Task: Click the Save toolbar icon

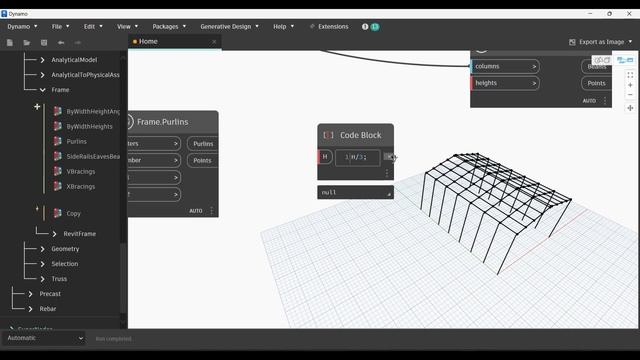Action: 44,42
